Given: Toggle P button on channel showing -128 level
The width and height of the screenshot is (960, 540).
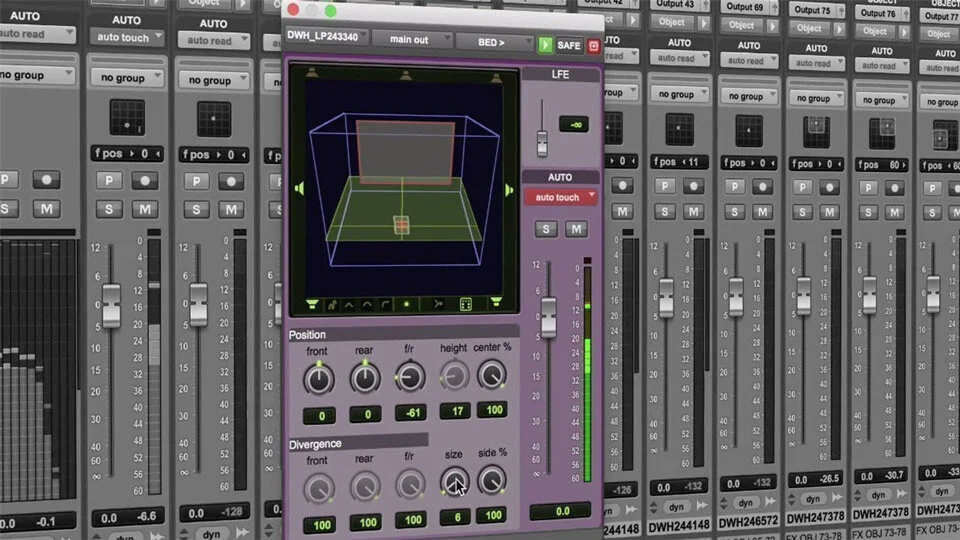Looking at the screenshot, I should [196, 181].
